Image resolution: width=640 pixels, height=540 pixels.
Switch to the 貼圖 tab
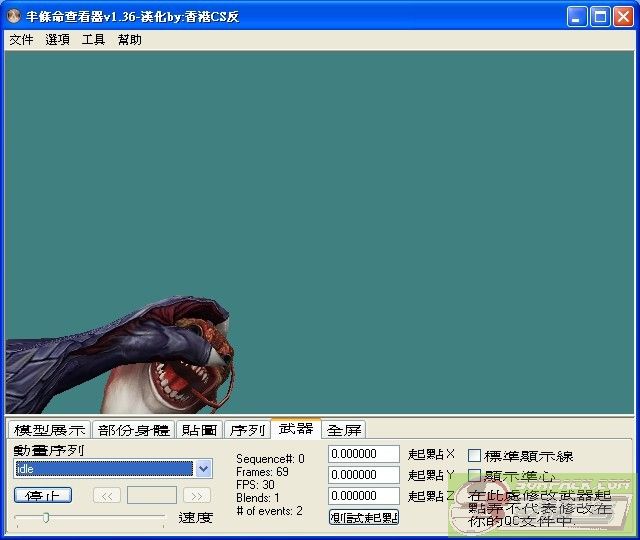pyautogui.click(x=199, y=430)
